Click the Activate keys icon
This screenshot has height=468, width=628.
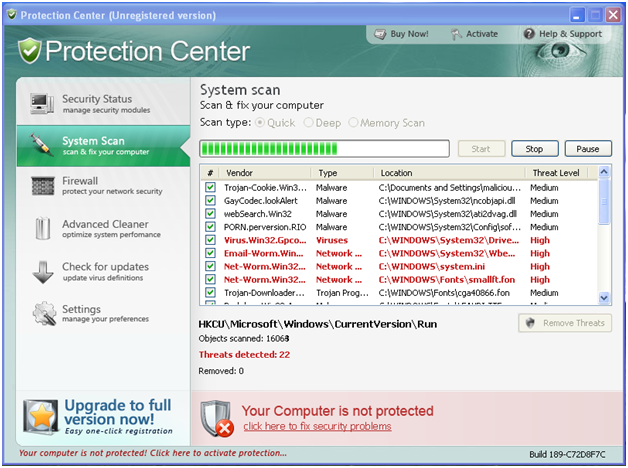[x=456, y=34]
